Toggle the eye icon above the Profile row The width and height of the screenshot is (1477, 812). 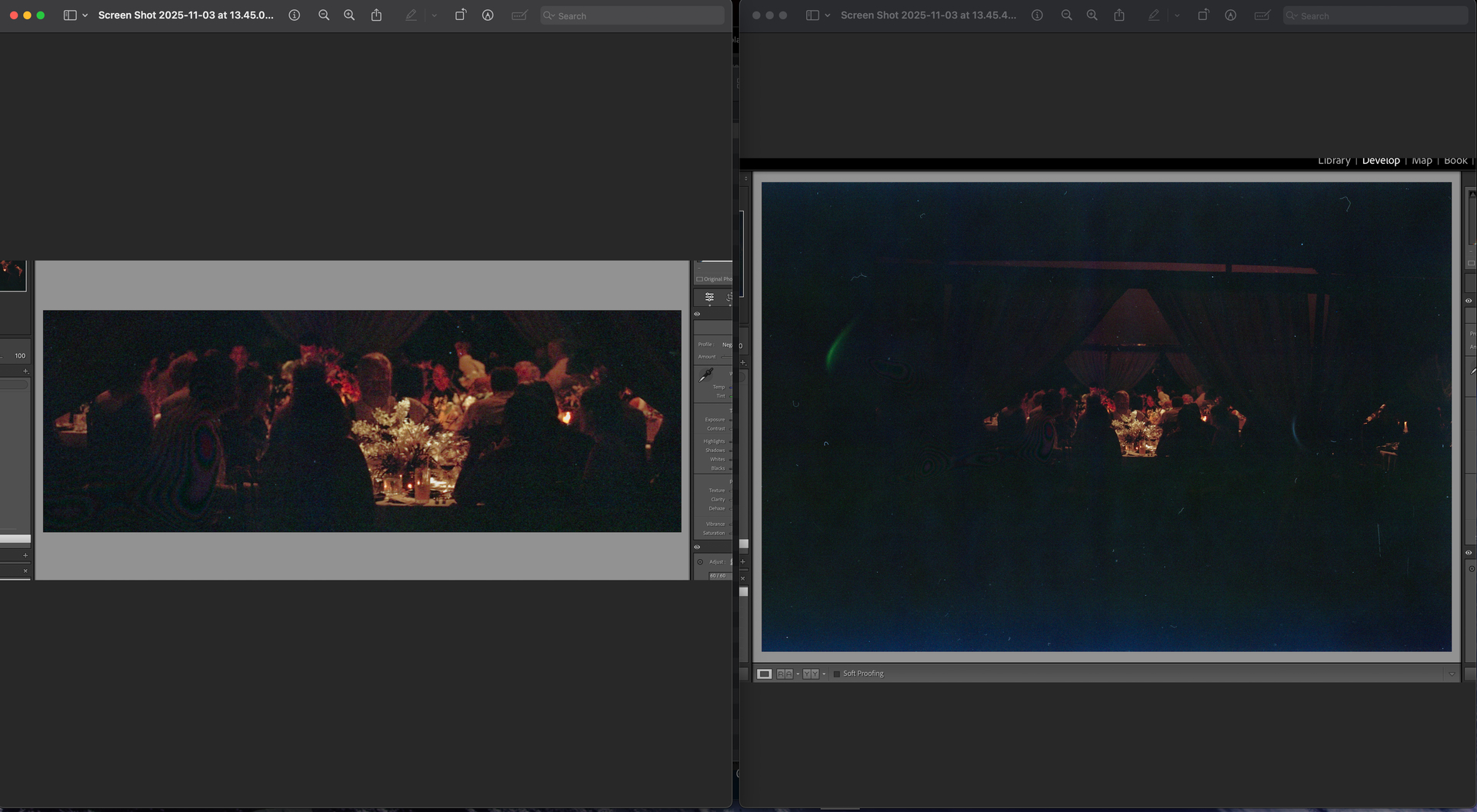697,314
